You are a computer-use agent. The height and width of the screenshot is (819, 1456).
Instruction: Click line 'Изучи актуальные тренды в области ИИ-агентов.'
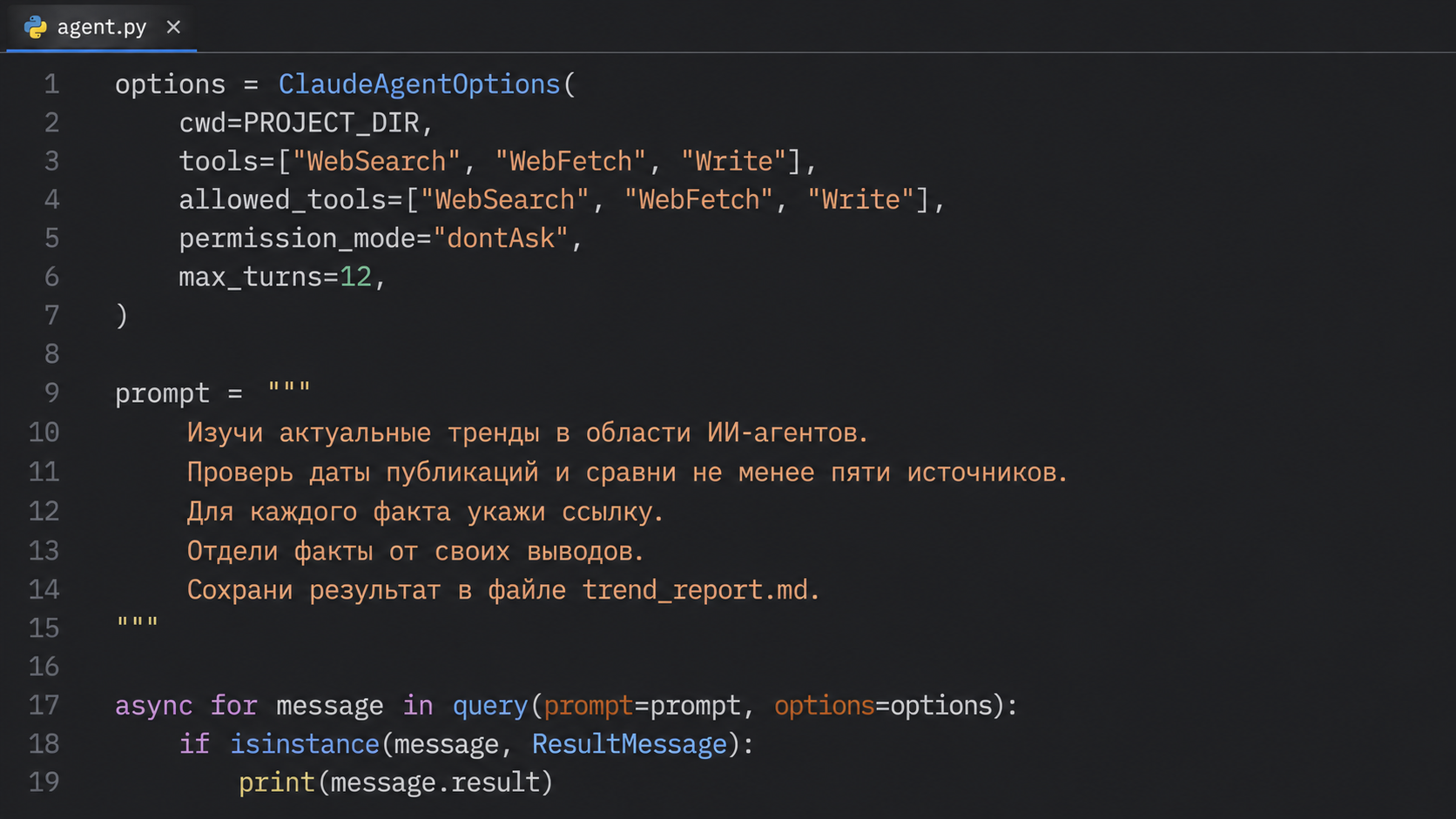(528, 433)
